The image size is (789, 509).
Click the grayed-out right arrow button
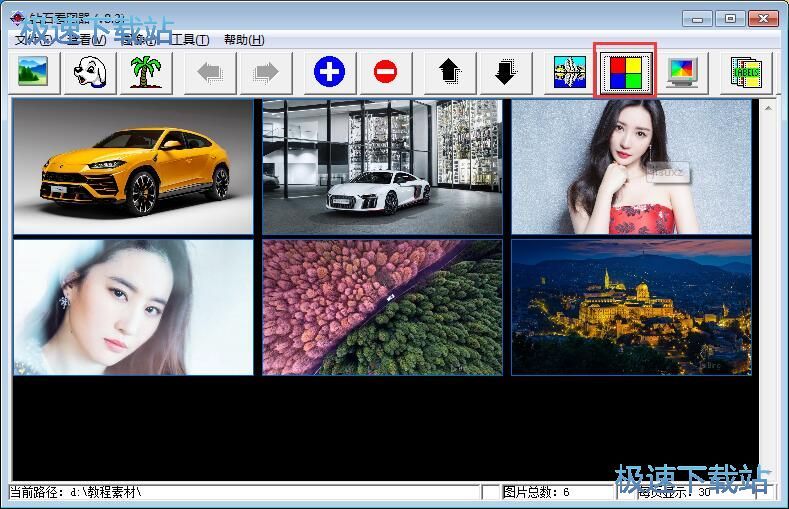pos(266,72)
